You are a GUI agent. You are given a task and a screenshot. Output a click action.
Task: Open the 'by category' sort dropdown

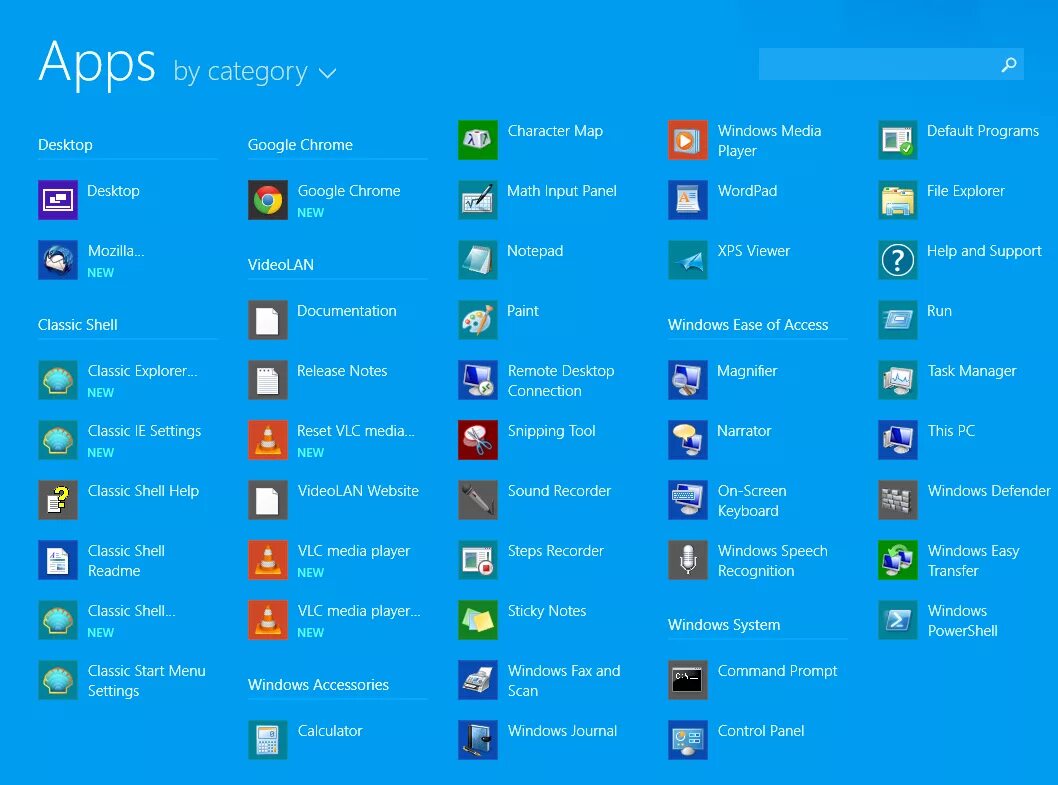tap(254, 72)
